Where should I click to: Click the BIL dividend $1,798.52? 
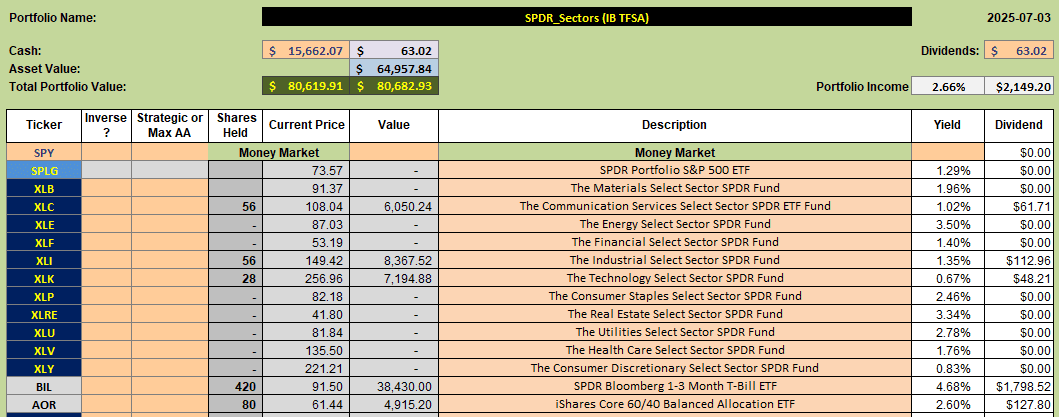click(1018, 386)
